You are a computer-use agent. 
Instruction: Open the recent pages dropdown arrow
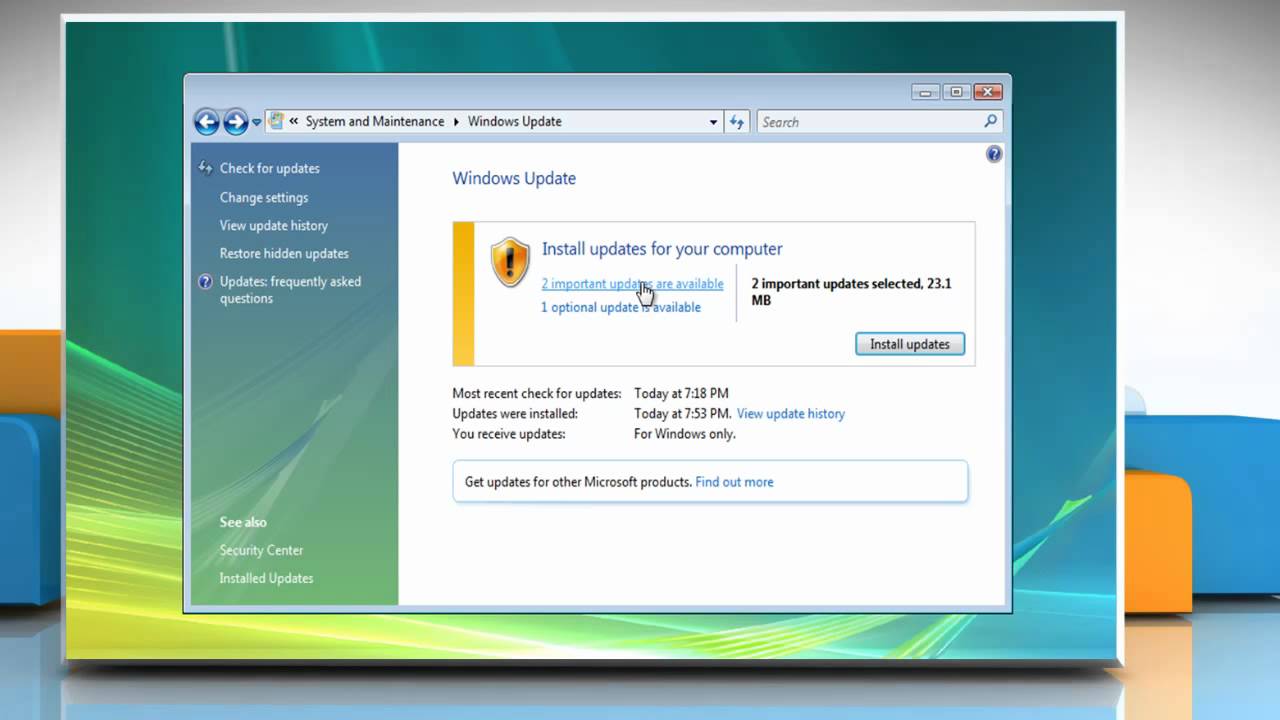(256, 122)
